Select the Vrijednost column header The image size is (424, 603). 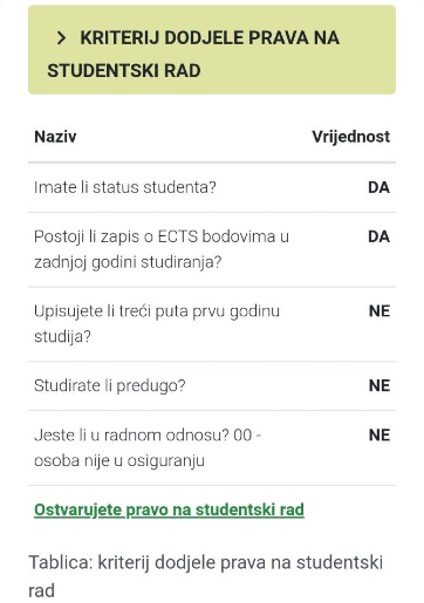point(351,137)
